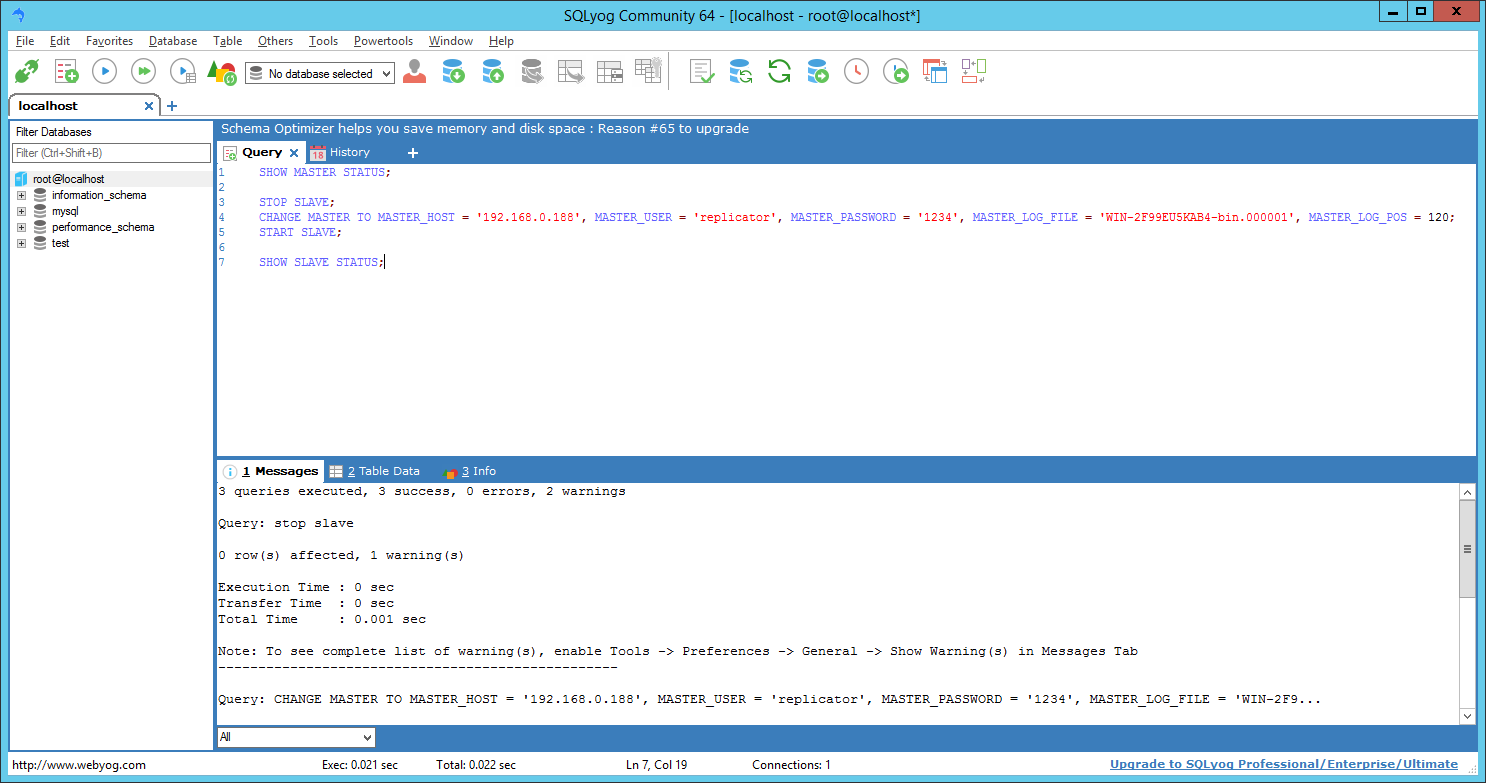Click the SQLyog dolphin icon in title bar
1486x783 pixels.
(x=18, y=15)
